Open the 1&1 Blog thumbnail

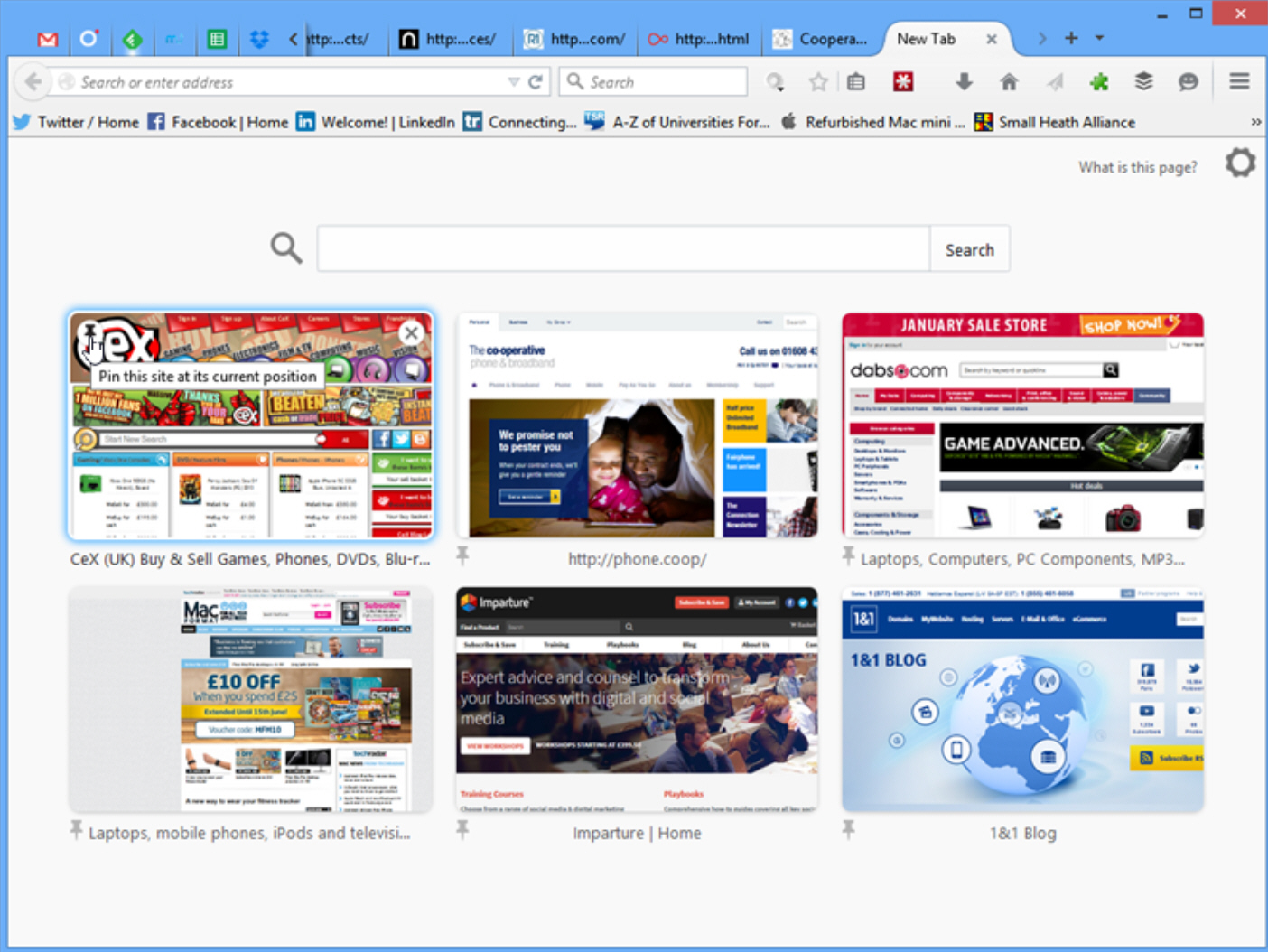pyautogui.click(x=1022, y=700)
